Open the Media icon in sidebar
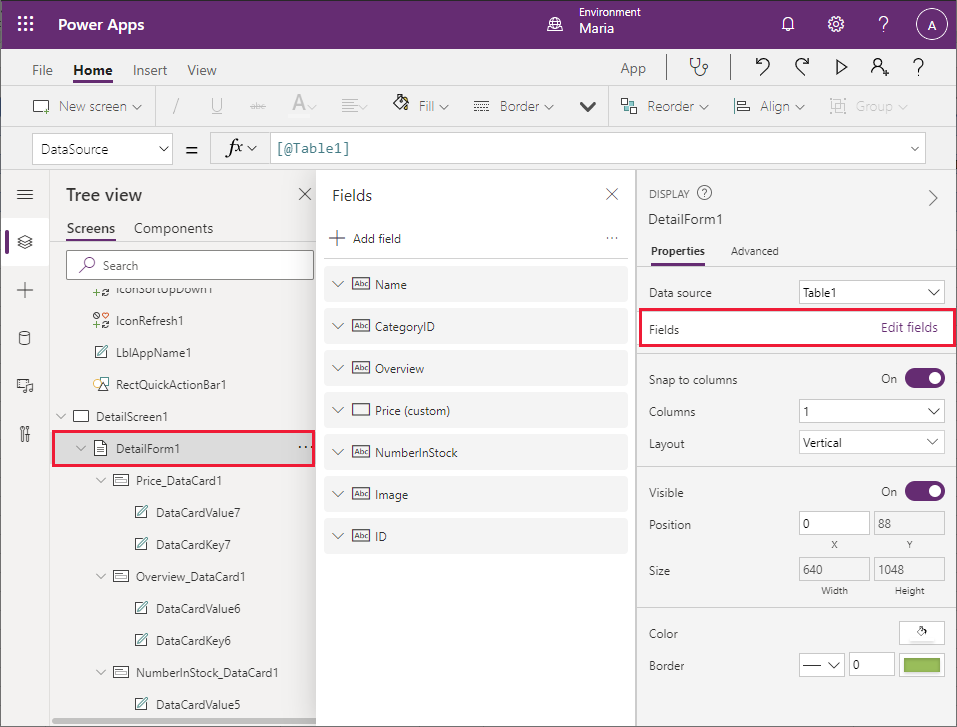957x727 pixels. pyautogui.click(x=25, y=386)
